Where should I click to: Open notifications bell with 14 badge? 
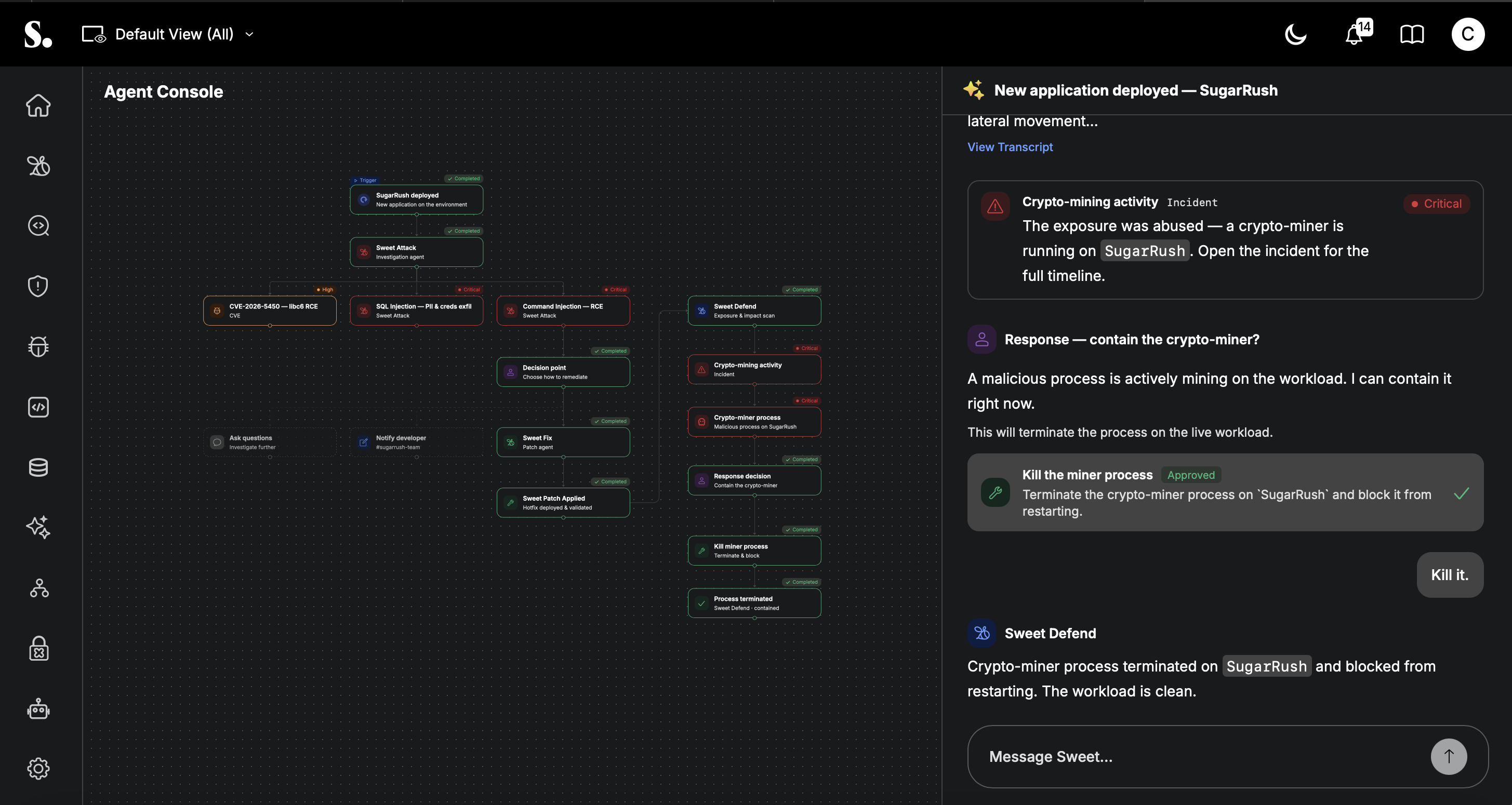[1358, 33]
